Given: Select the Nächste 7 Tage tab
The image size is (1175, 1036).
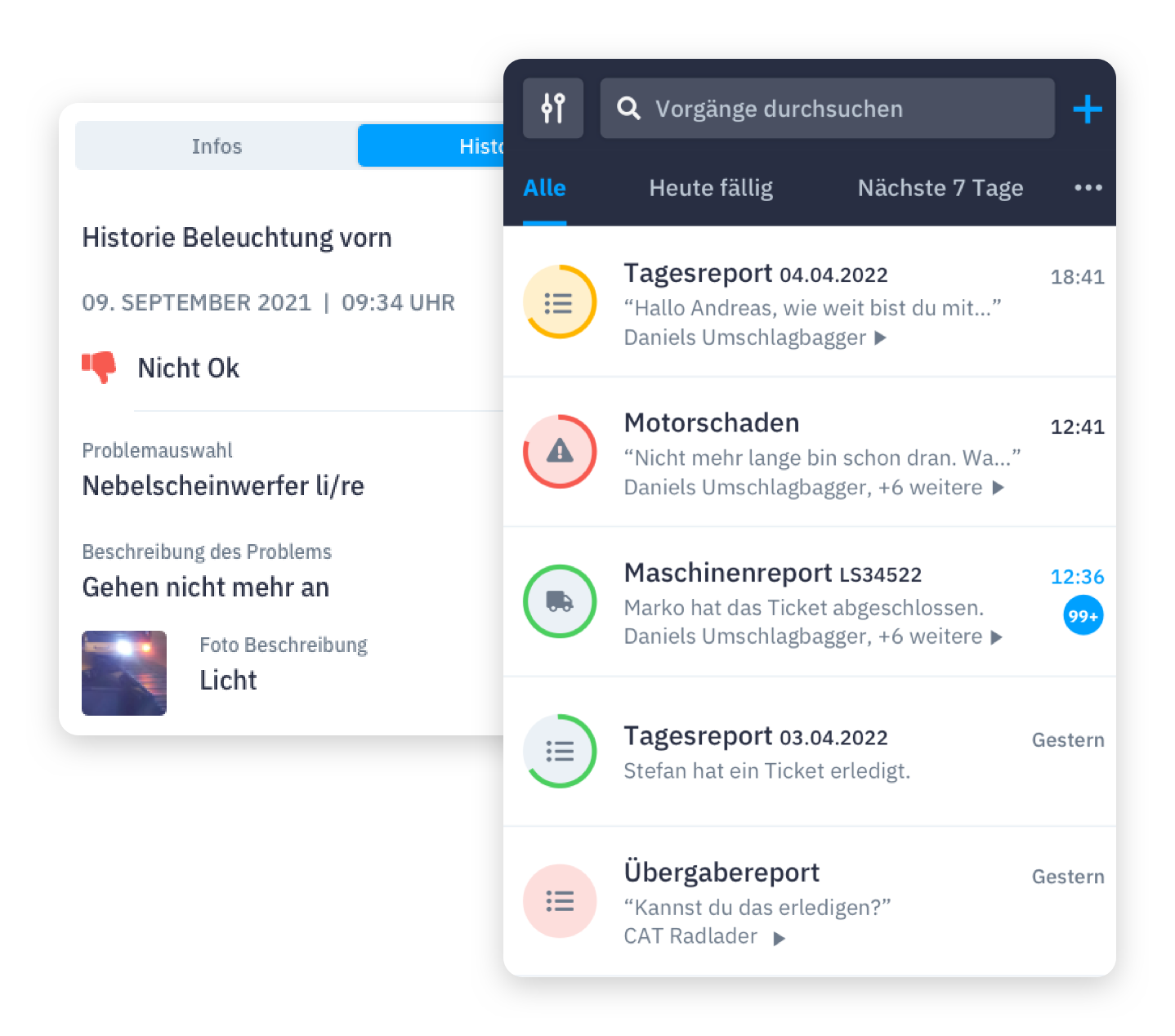Looking at the screenshot, I should [x=940, y=189].
